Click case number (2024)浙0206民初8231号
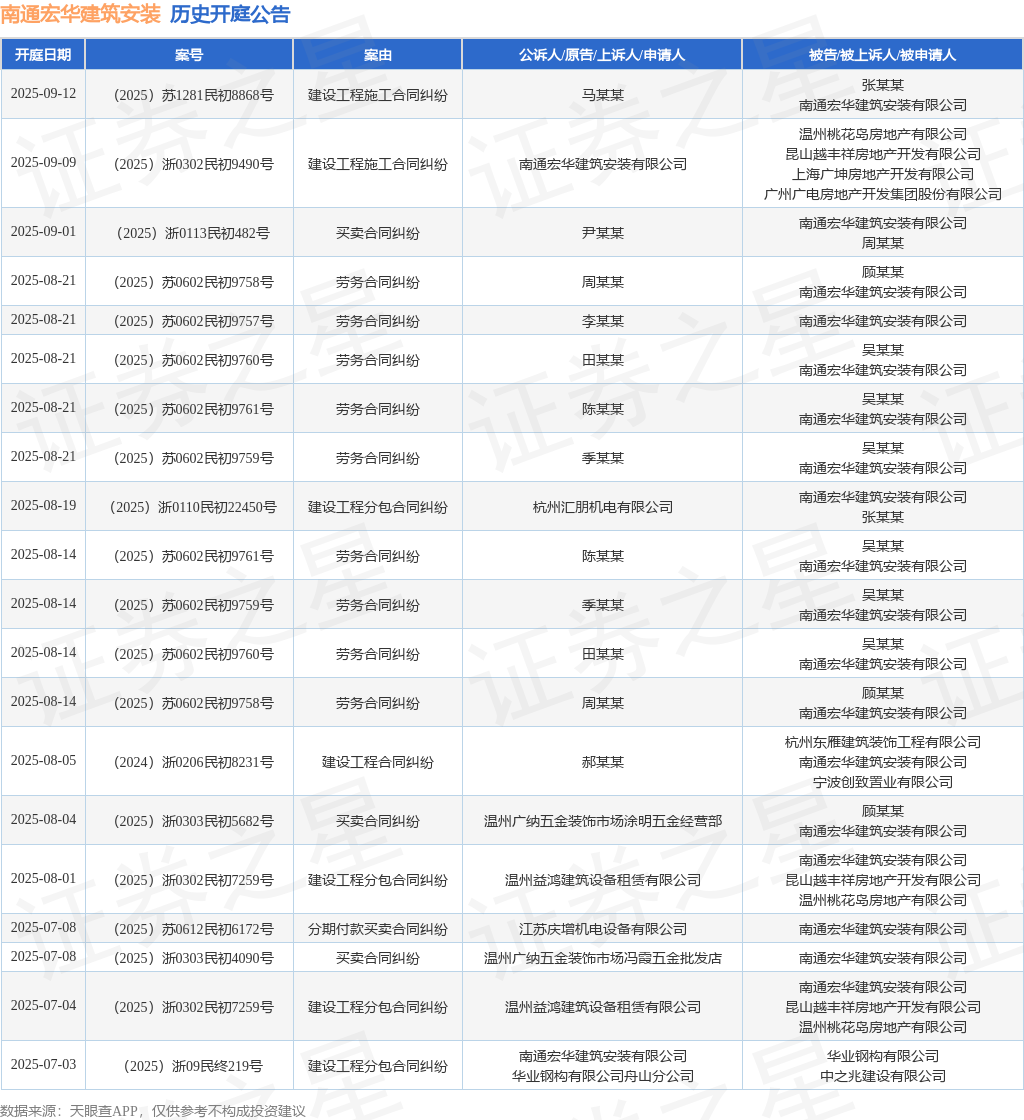Screen dimensions: 1024x1120 [194, 762]
